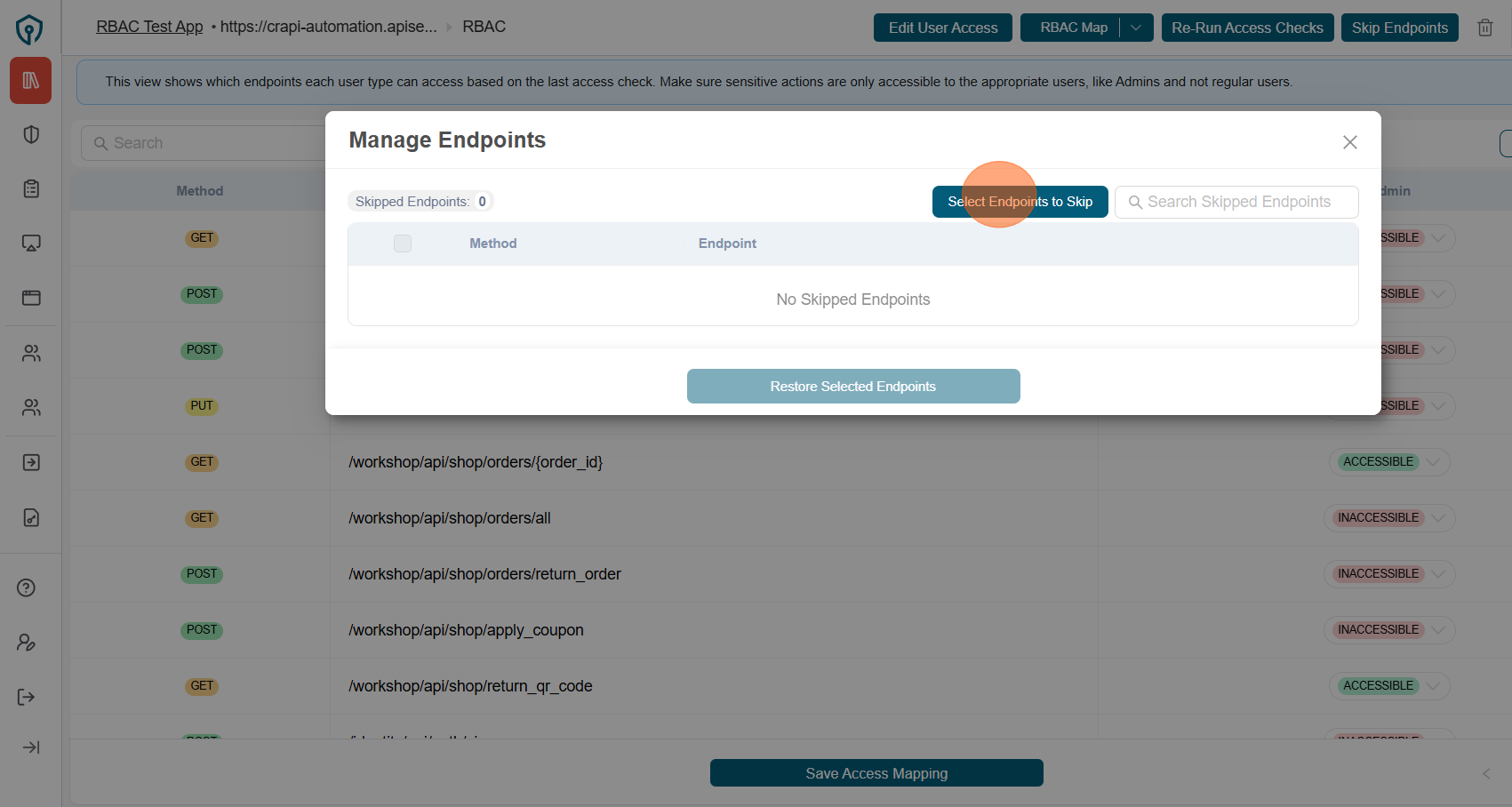Image resolution: width=1512 pixels, height=807 pixels.
Task: Click the user edit pencil icon
Action: [27, 643]
